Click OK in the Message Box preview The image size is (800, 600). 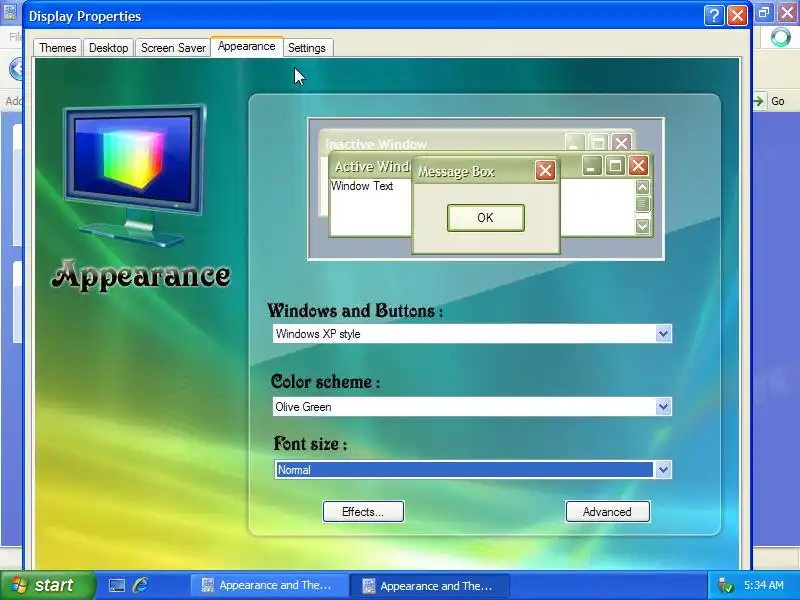point(486,218)
